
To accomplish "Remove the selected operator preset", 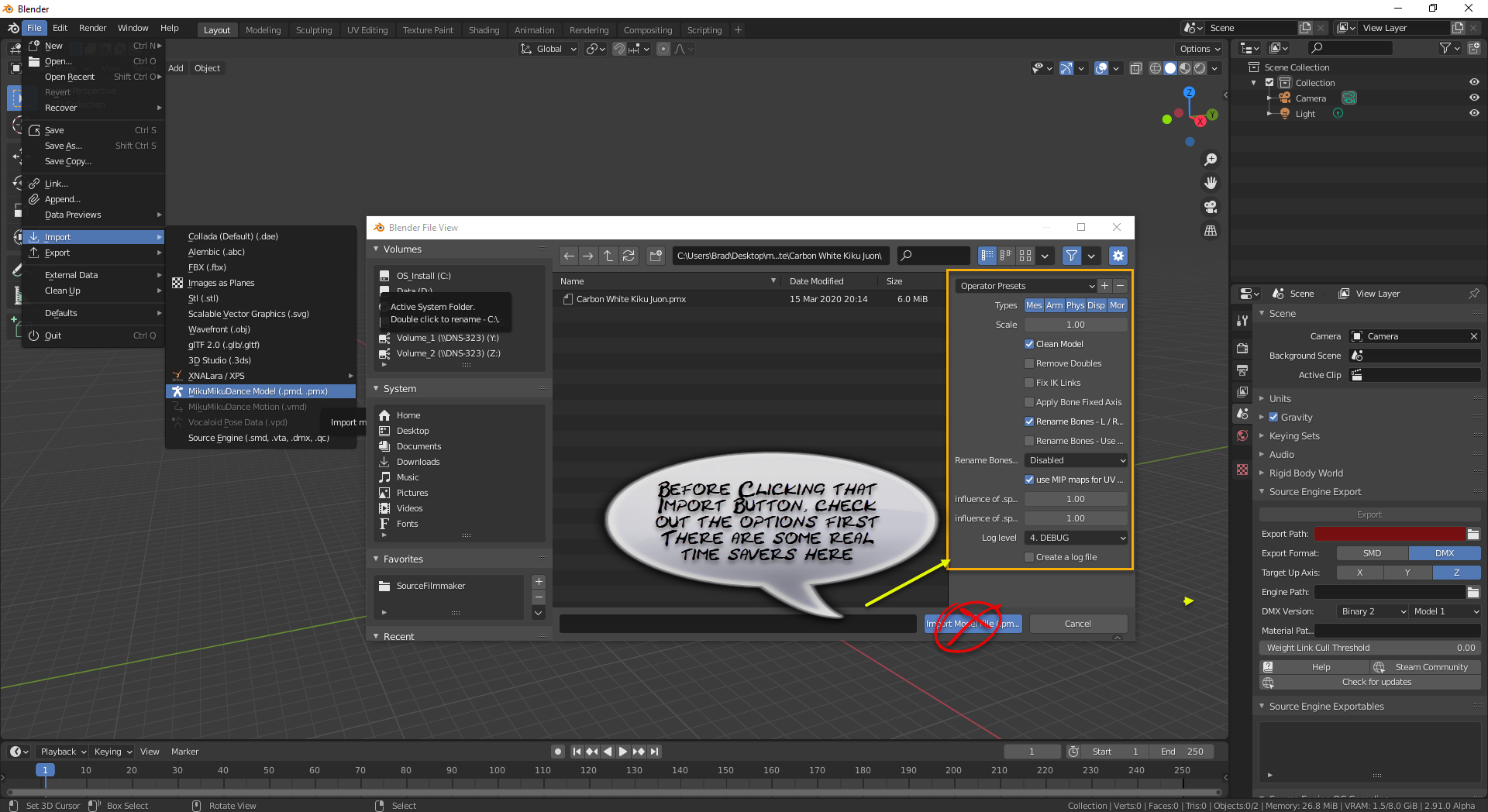I will [1120, 286].
